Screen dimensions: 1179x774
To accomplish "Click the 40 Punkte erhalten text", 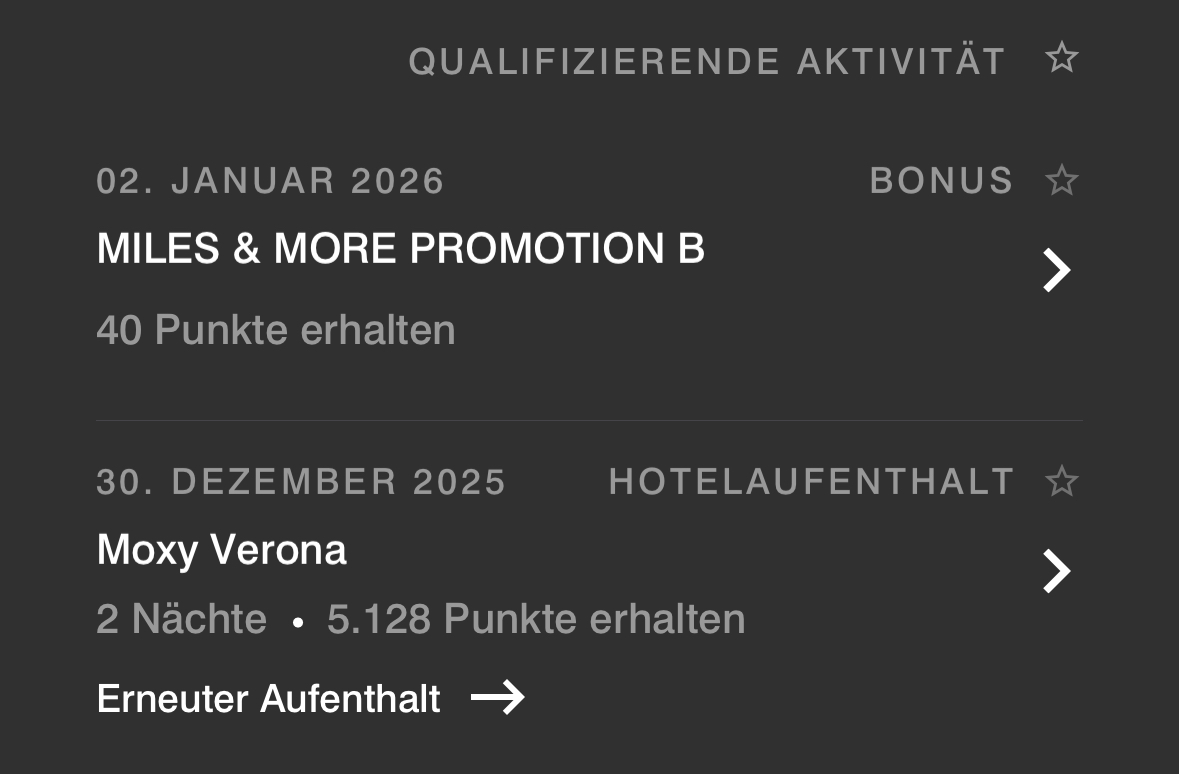I will coord(275,330).
